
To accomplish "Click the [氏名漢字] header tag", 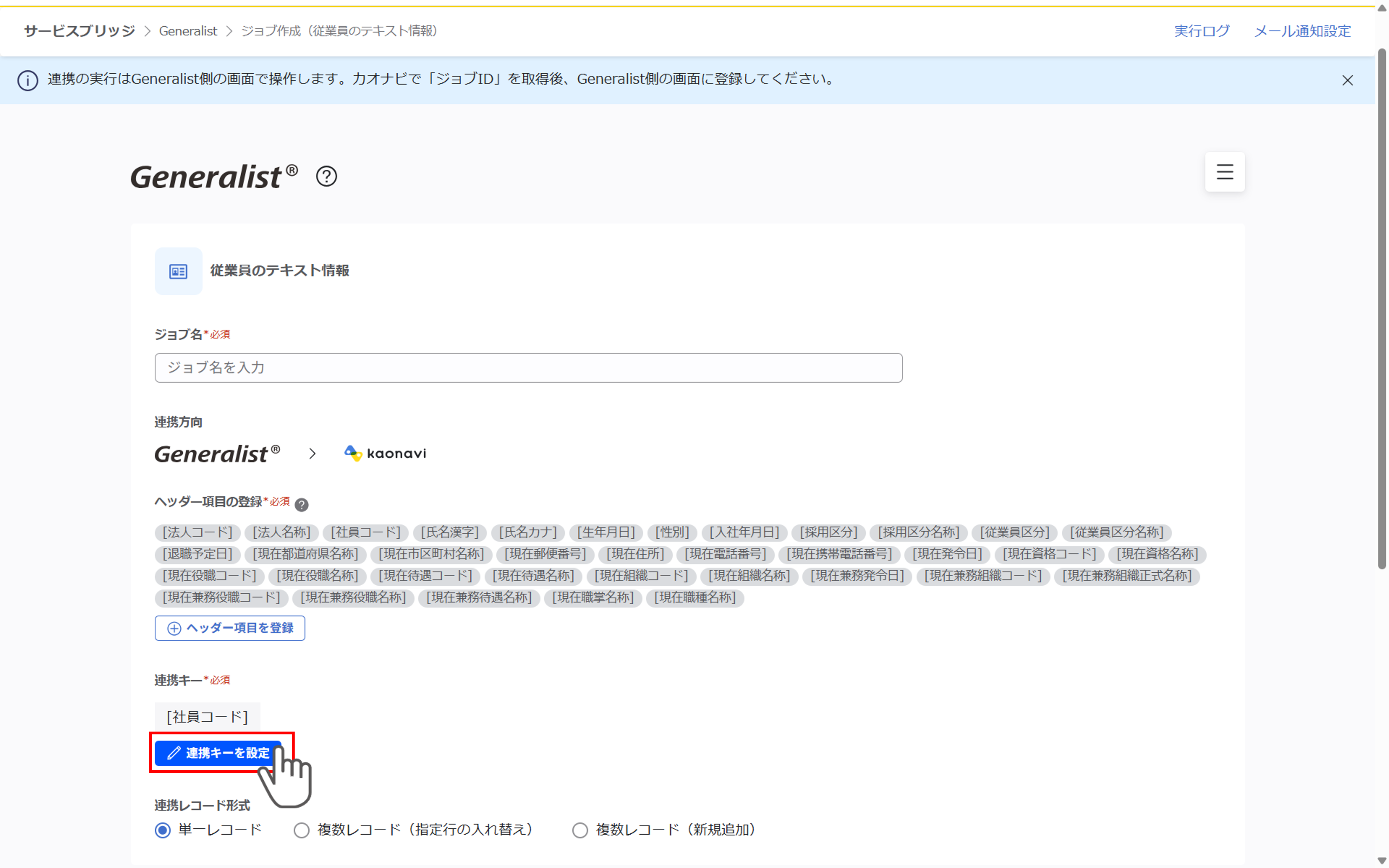I will pos(450,533).
